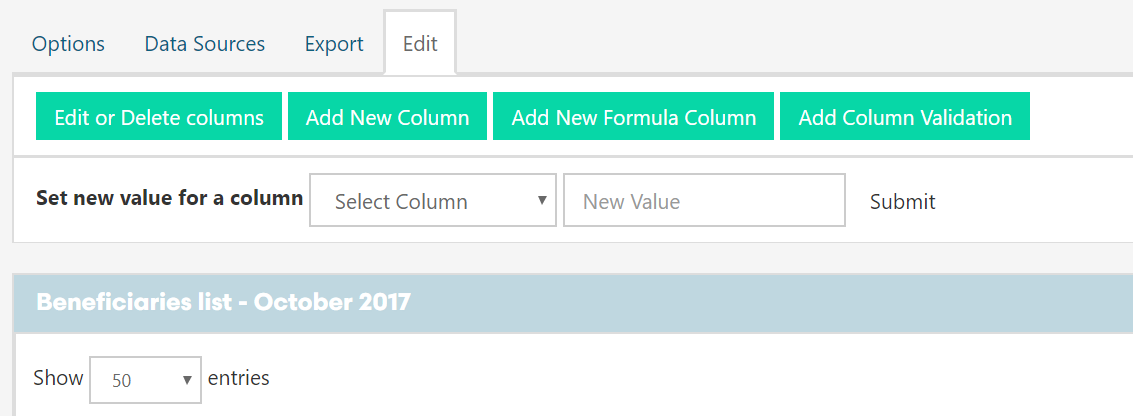1133x416 pixels.
Task: Click Add New Formula Column
Action: (633, 117)
